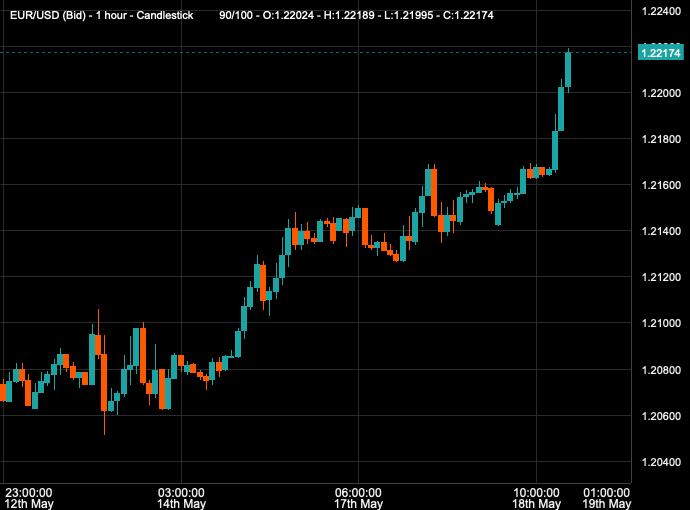Click the 1.21800 price axis label
The height and width of the screenshot is (510, 690).
[661, 139]
